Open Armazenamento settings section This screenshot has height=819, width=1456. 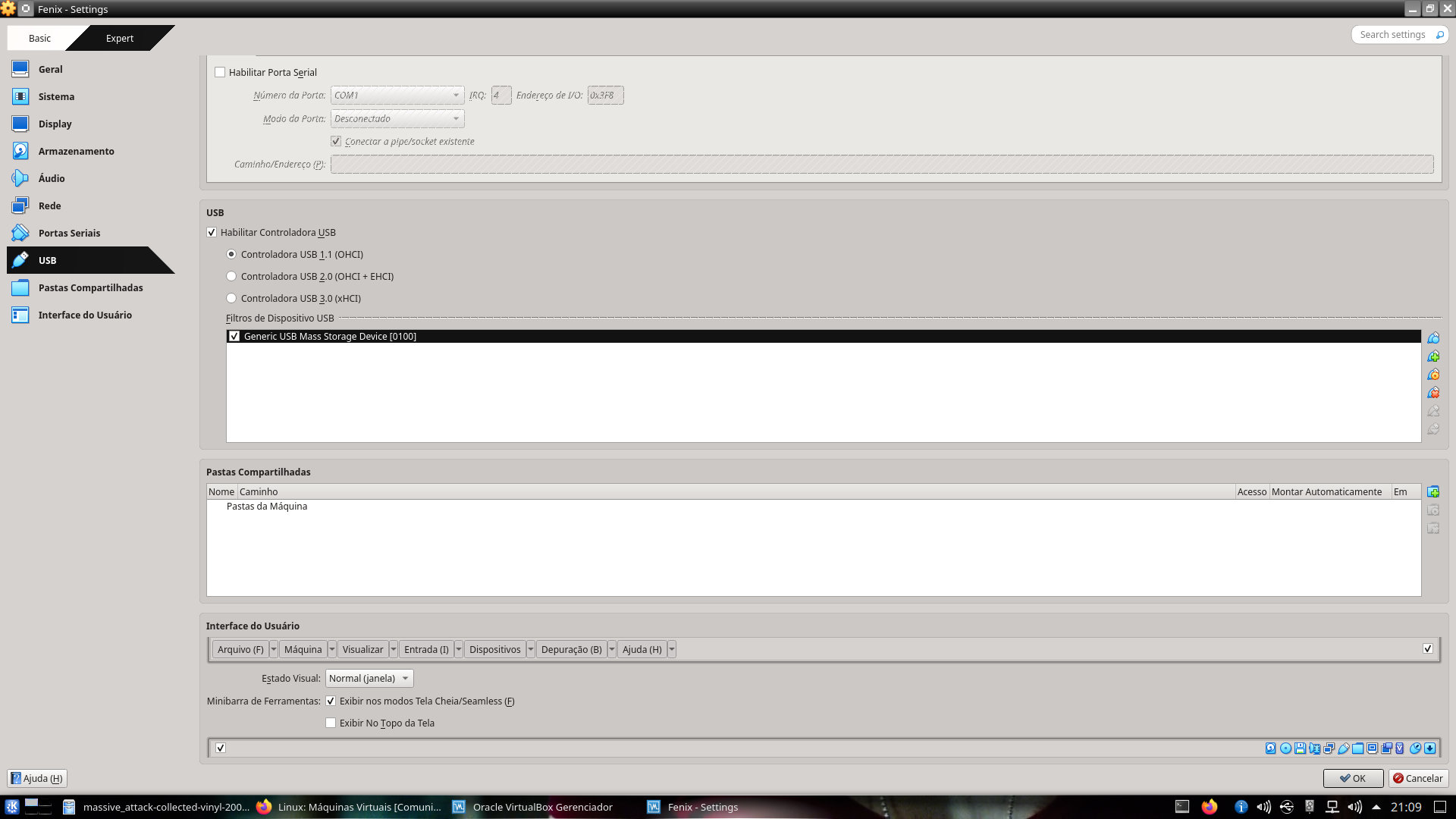(x=76, y=151)
